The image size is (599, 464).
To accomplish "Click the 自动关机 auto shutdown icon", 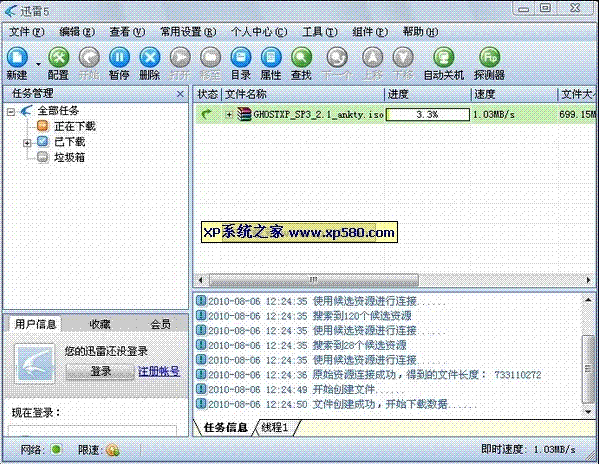I will (444, 58).
